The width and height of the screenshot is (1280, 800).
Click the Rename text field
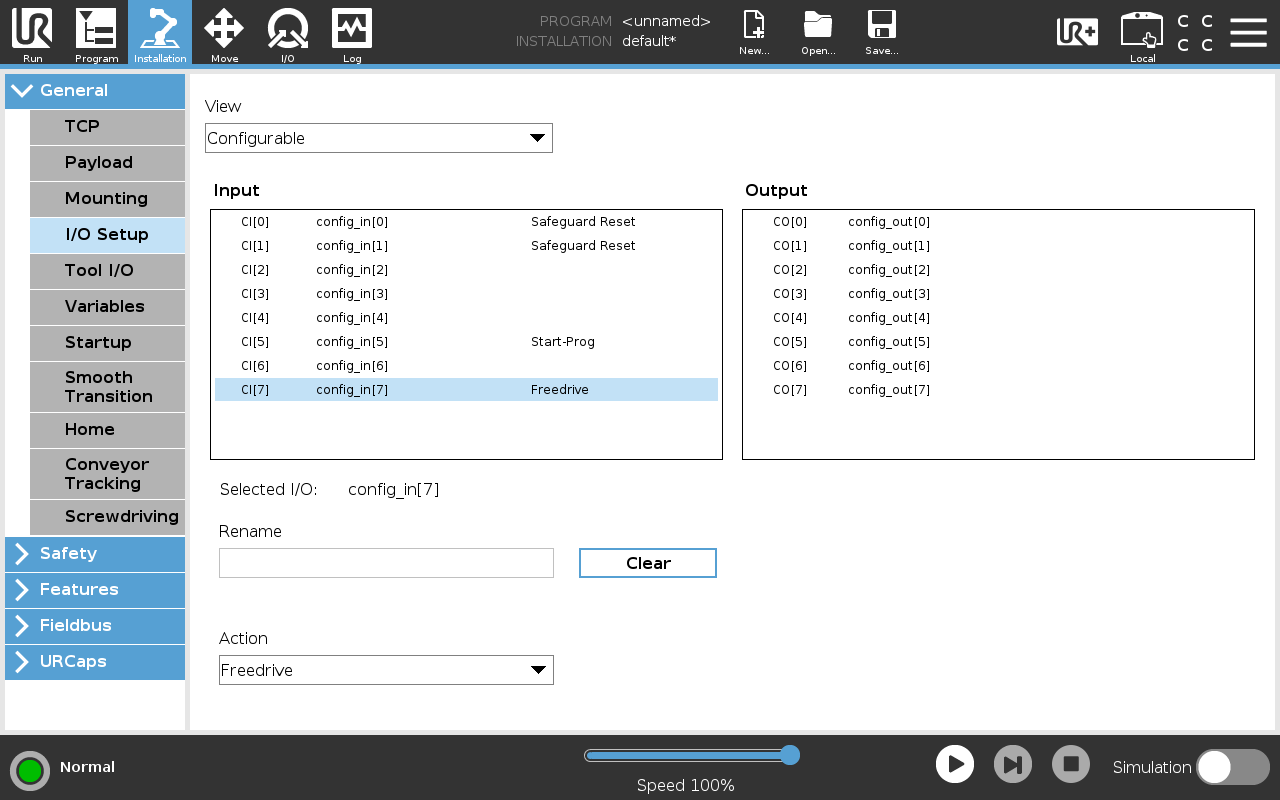386,563
